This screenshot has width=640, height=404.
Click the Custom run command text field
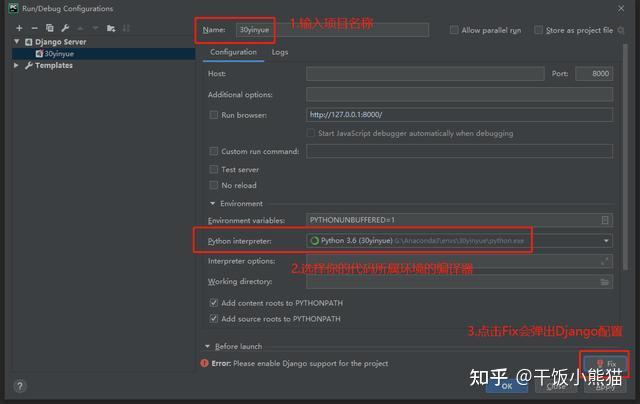(x=460, y=151)
